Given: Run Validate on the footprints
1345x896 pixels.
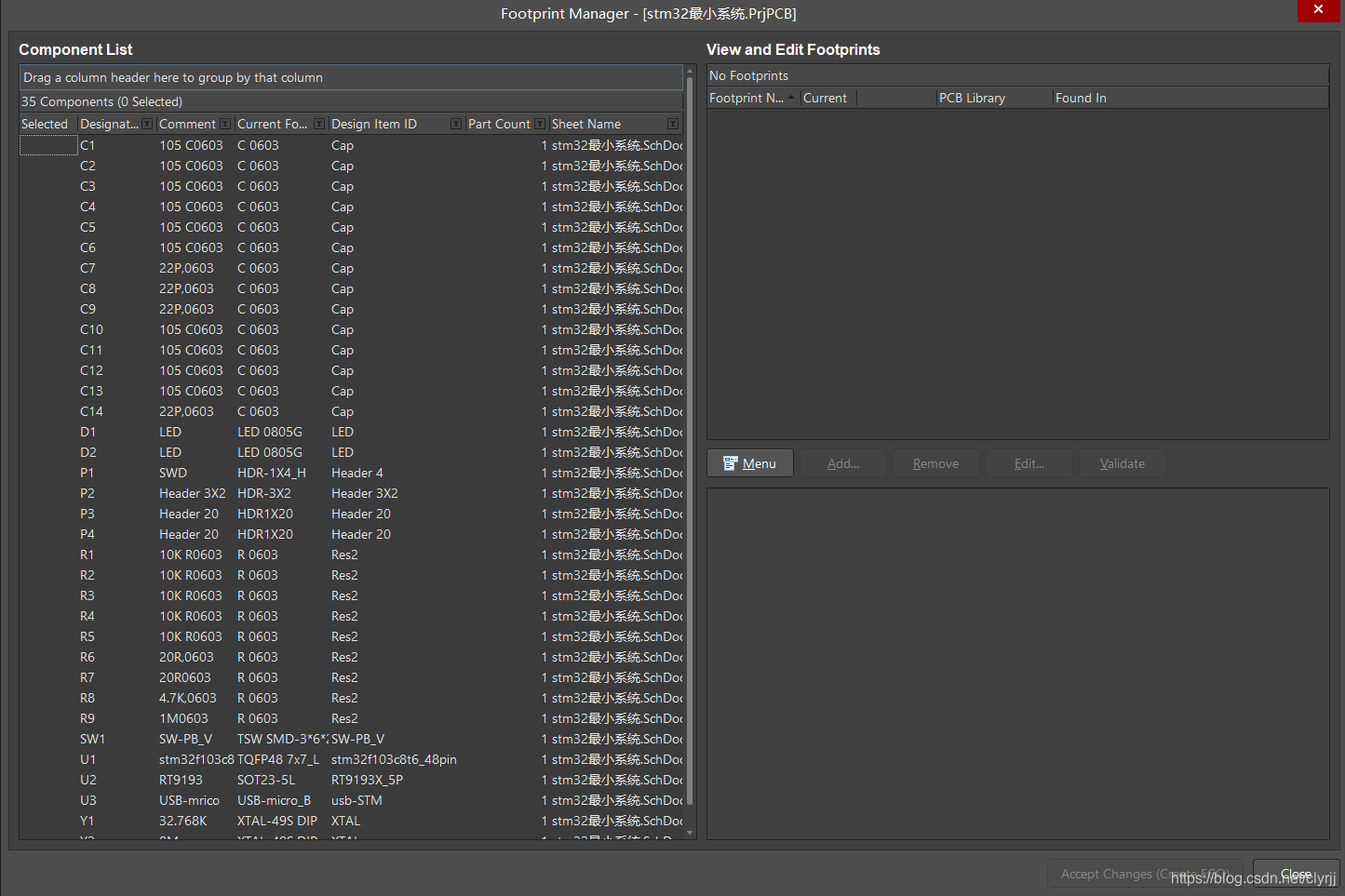Looking at the screenshot, I should point(1122,463).
